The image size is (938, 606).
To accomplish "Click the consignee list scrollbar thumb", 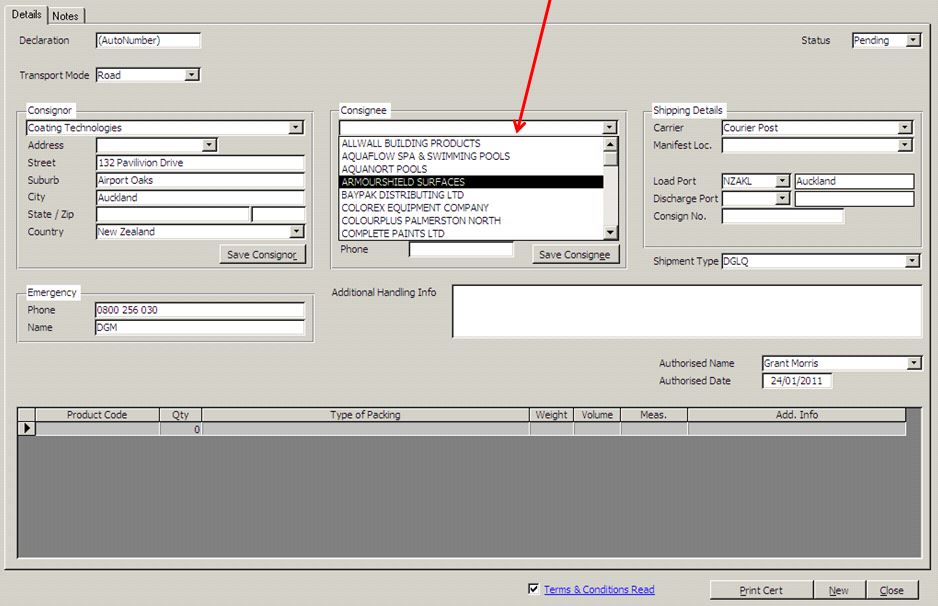I will pyautogui.click(x=610, y=158).
